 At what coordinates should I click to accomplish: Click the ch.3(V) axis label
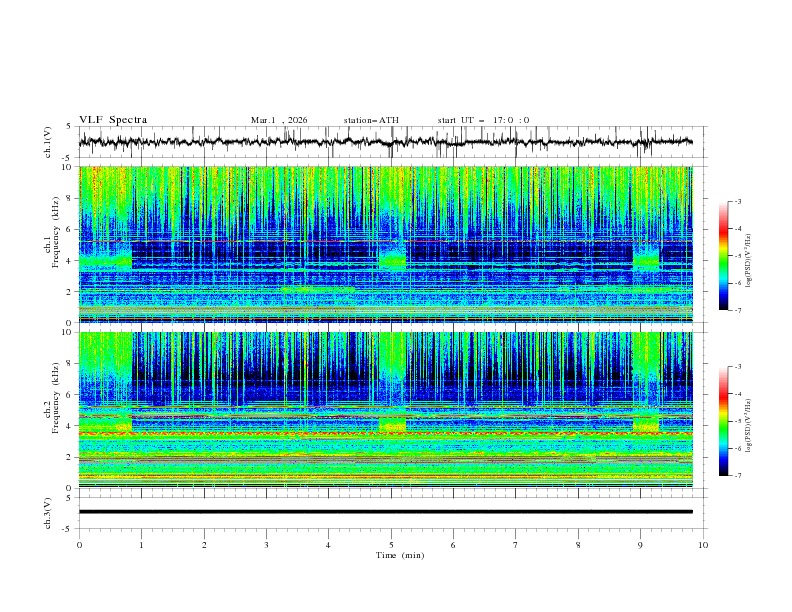(x=48, y=513)
